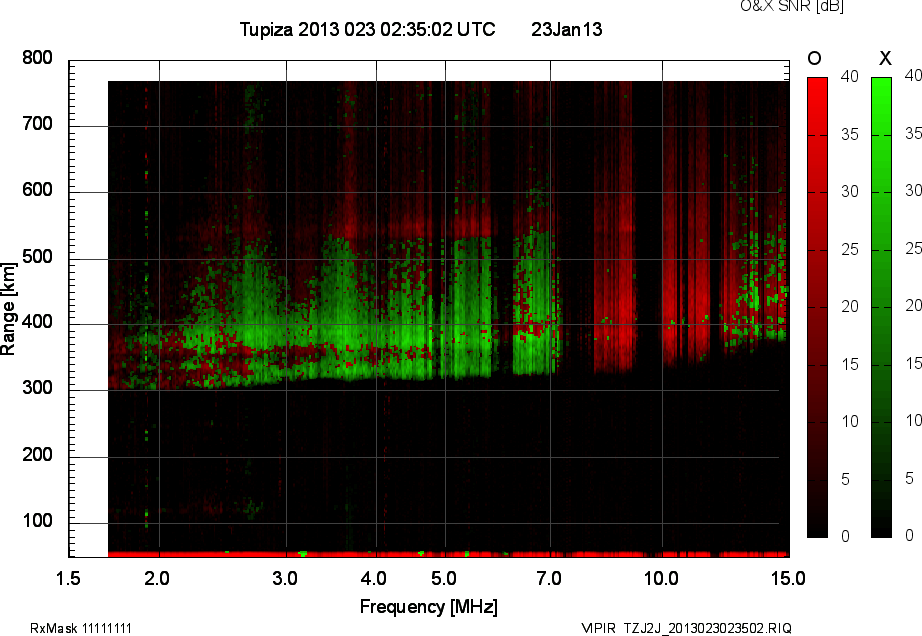
Task: Click the 'Frequency [MHz]' horizontal axis label
Action: pyautogui.click(x=429, y=607)
